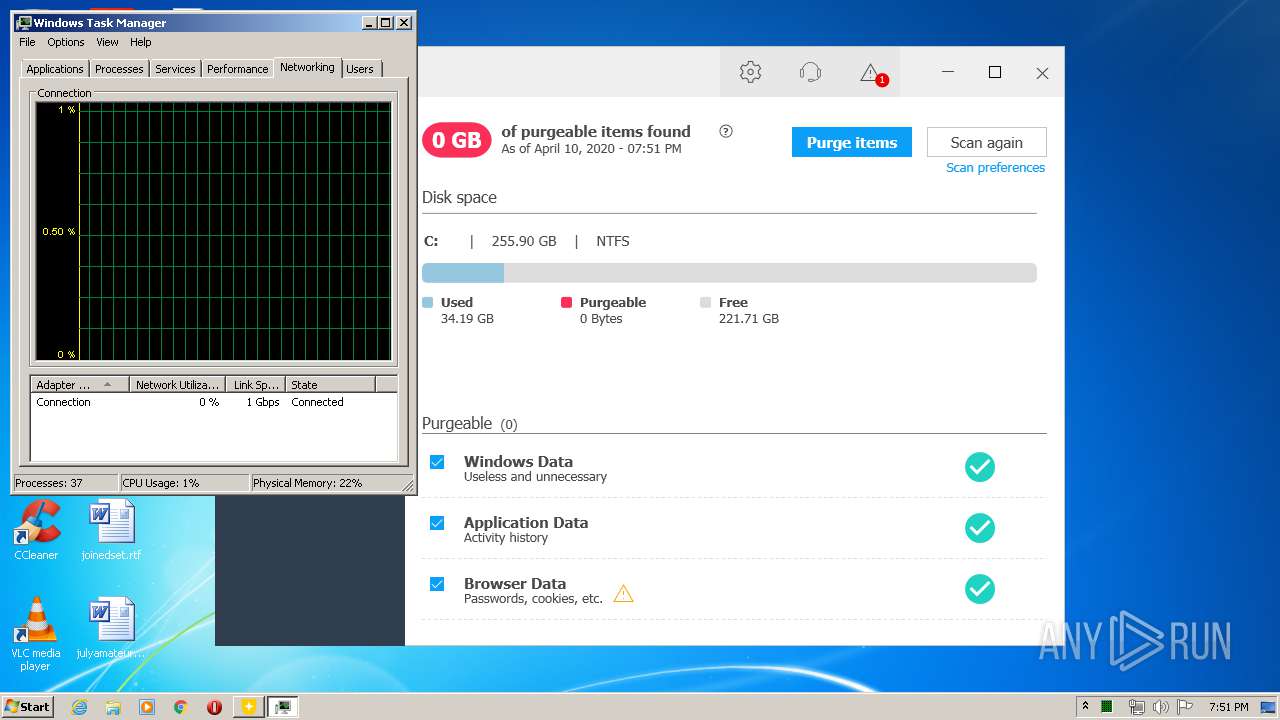1280x720 pixels.
Task: Show hidden tray icons arrow
Action: point(1086,707)
